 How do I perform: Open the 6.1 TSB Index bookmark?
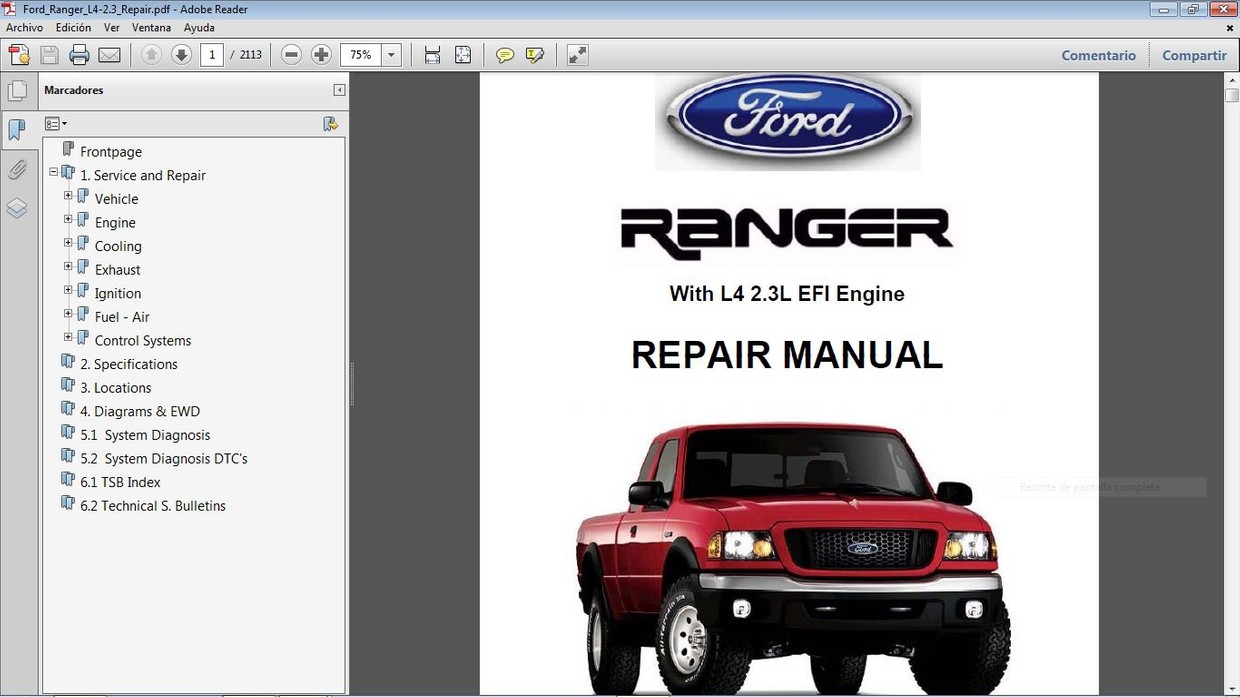120,482
